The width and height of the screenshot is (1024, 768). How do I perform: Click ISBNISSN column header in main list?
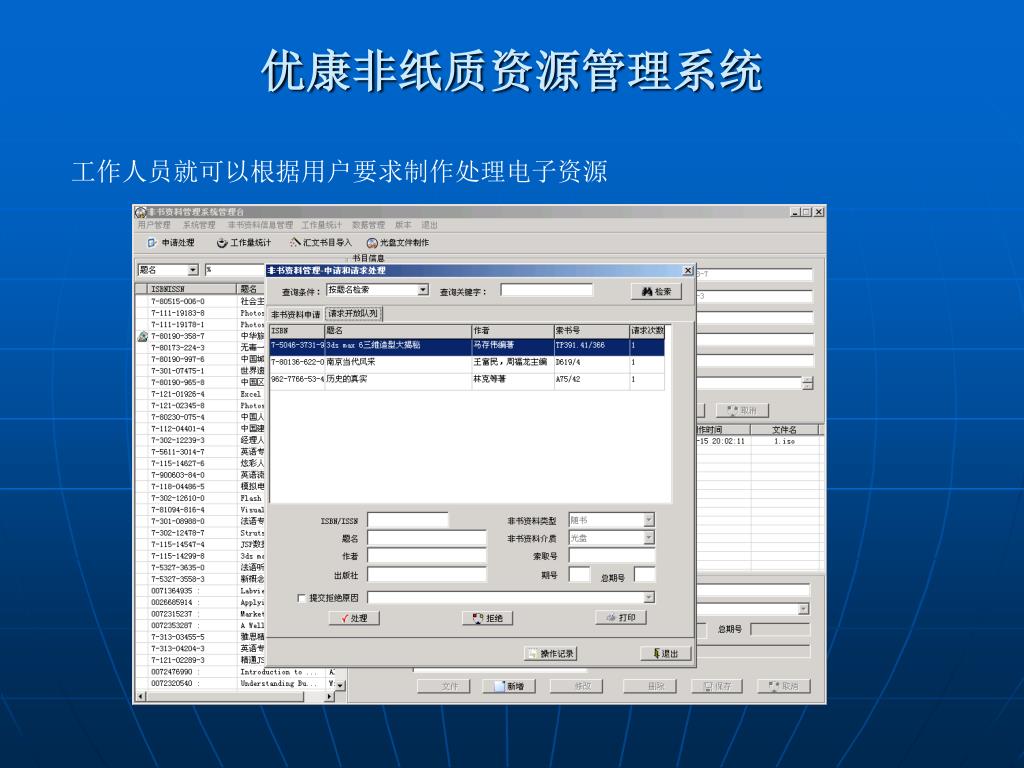pyautogui.click(x=192, y=289)
